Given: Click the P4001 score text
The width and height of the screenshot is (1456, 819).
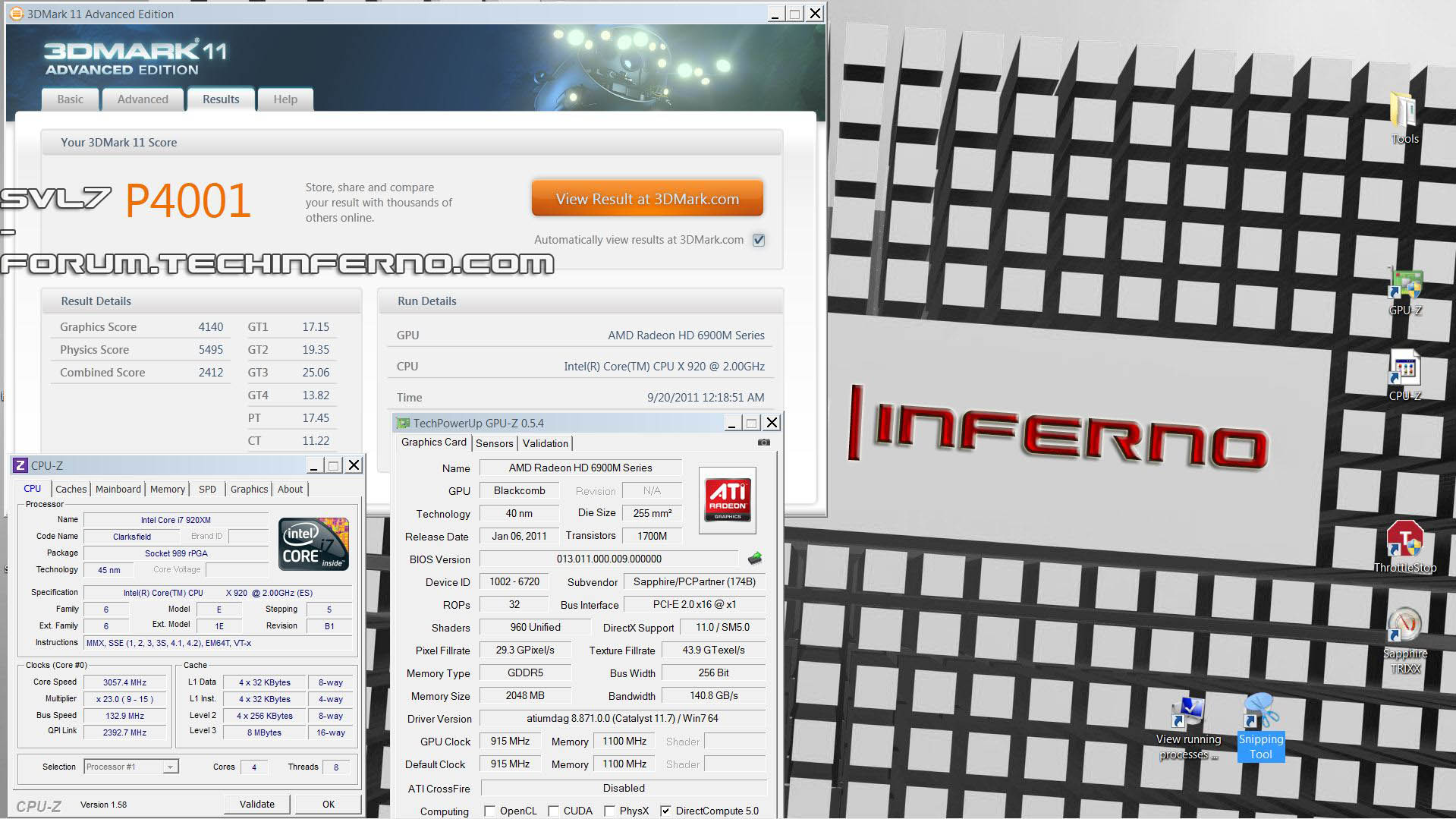Looking at the screenshot, I should [187, 201].
